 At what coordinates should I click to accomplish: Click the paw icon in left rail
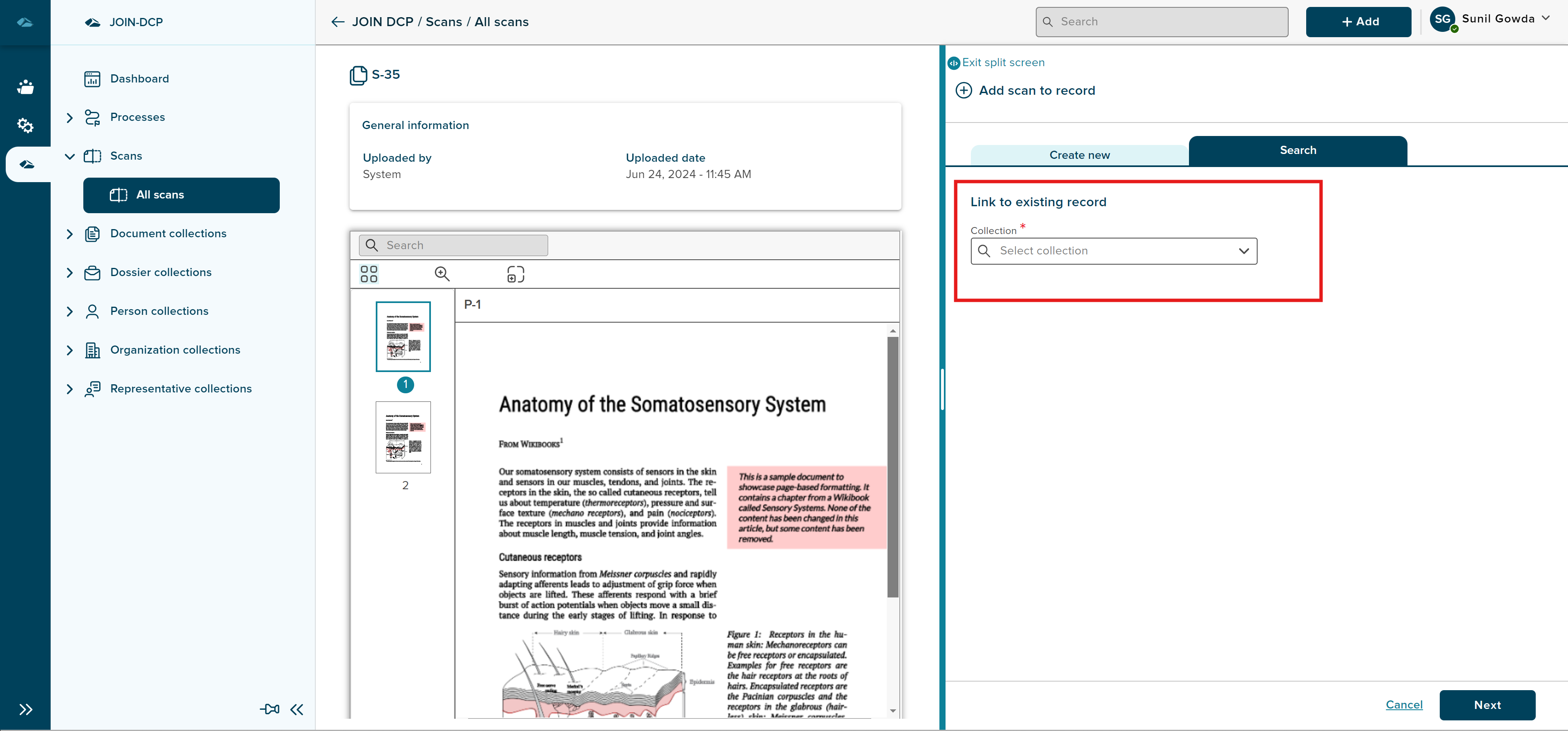click(x=25, y=87)
